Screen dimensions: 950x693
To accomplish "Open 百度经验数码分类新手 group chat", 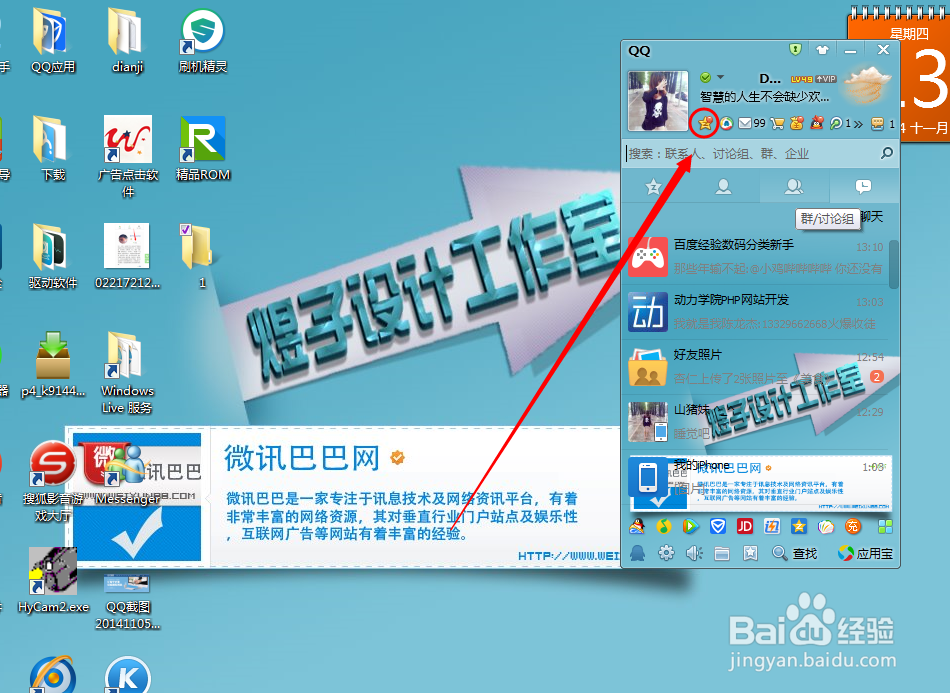I will tap(756, 257).
